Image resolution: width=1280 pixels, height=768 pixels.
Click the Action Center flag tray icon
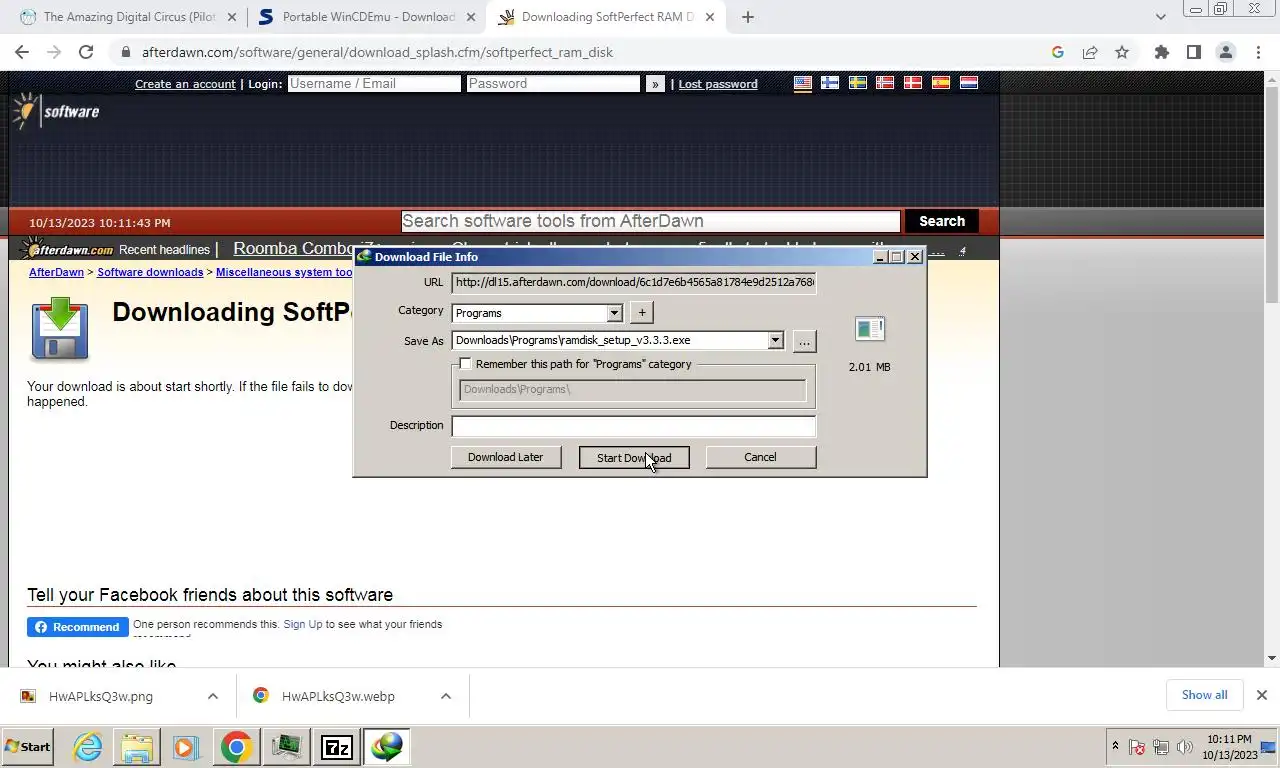[x=1137, y=747]
